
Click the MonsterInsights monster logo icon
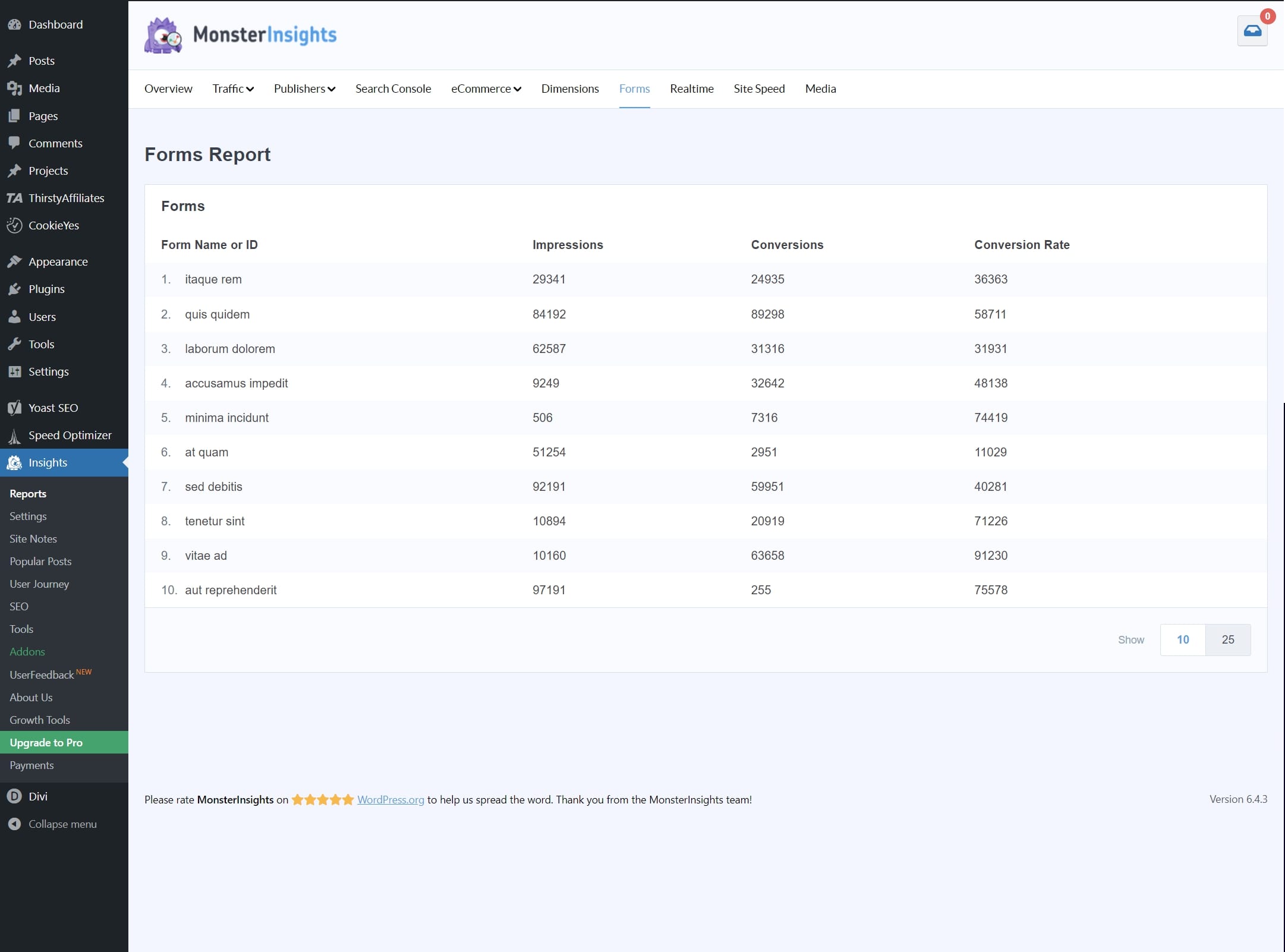pos(163,35)
